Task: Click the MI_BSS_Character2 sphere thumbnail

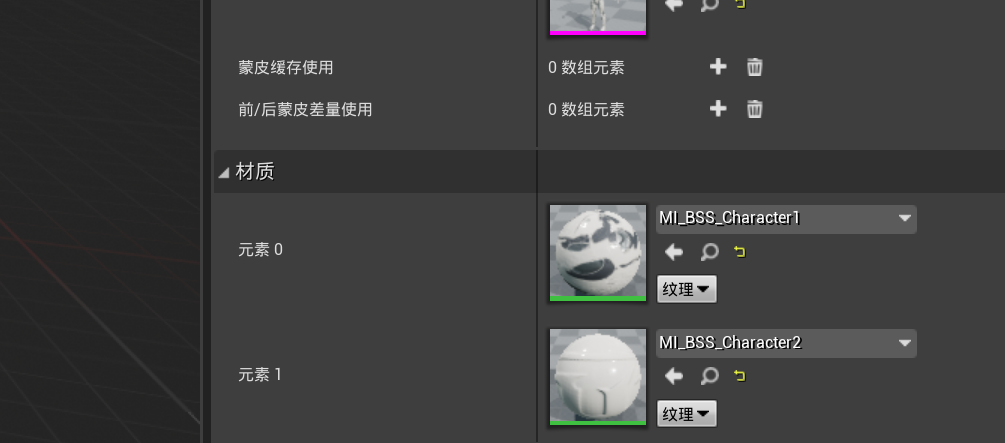Action: pos(598,376)
